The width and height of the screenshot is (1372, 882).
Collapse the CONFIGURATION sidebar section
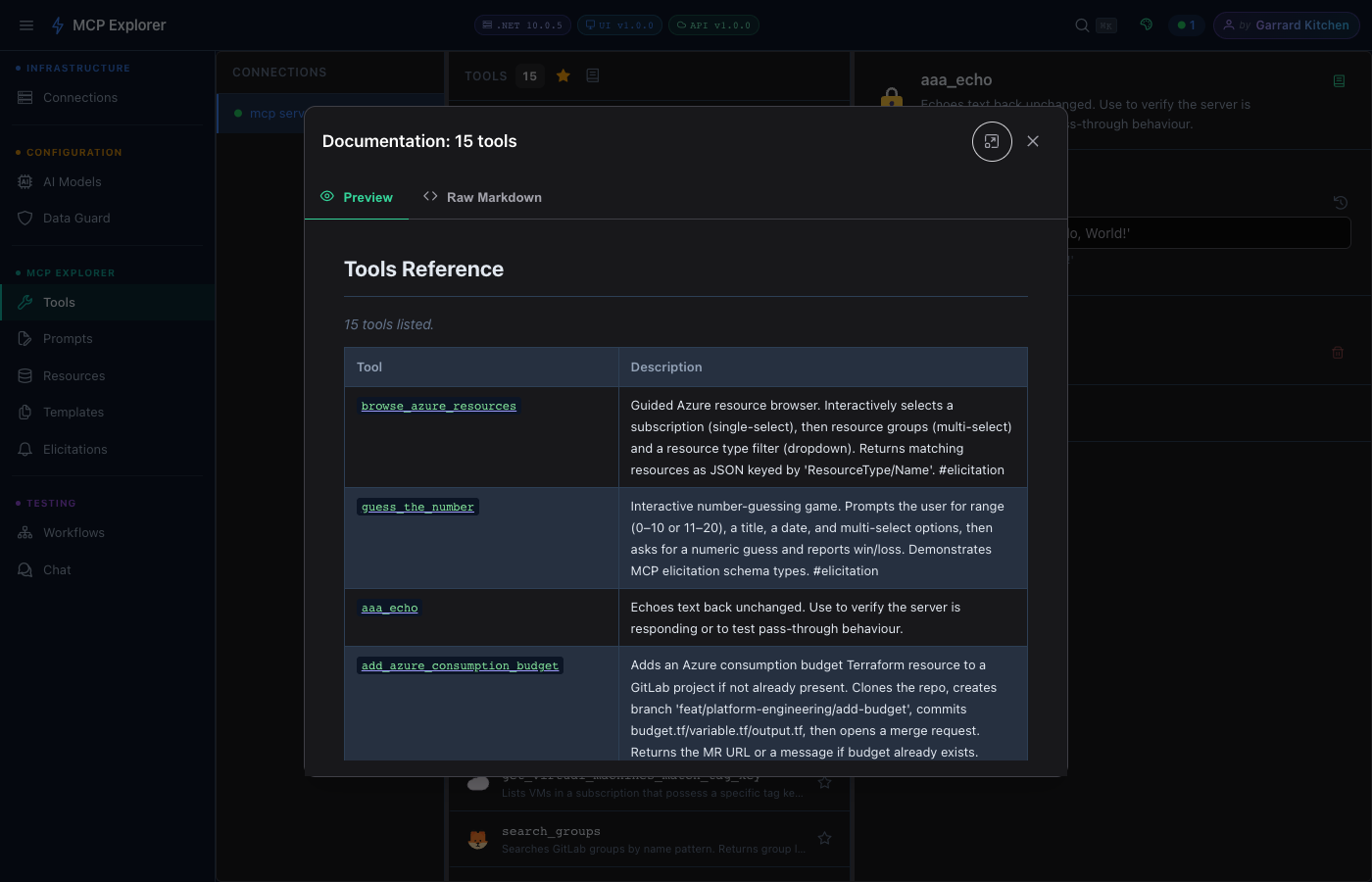point(69,152)
